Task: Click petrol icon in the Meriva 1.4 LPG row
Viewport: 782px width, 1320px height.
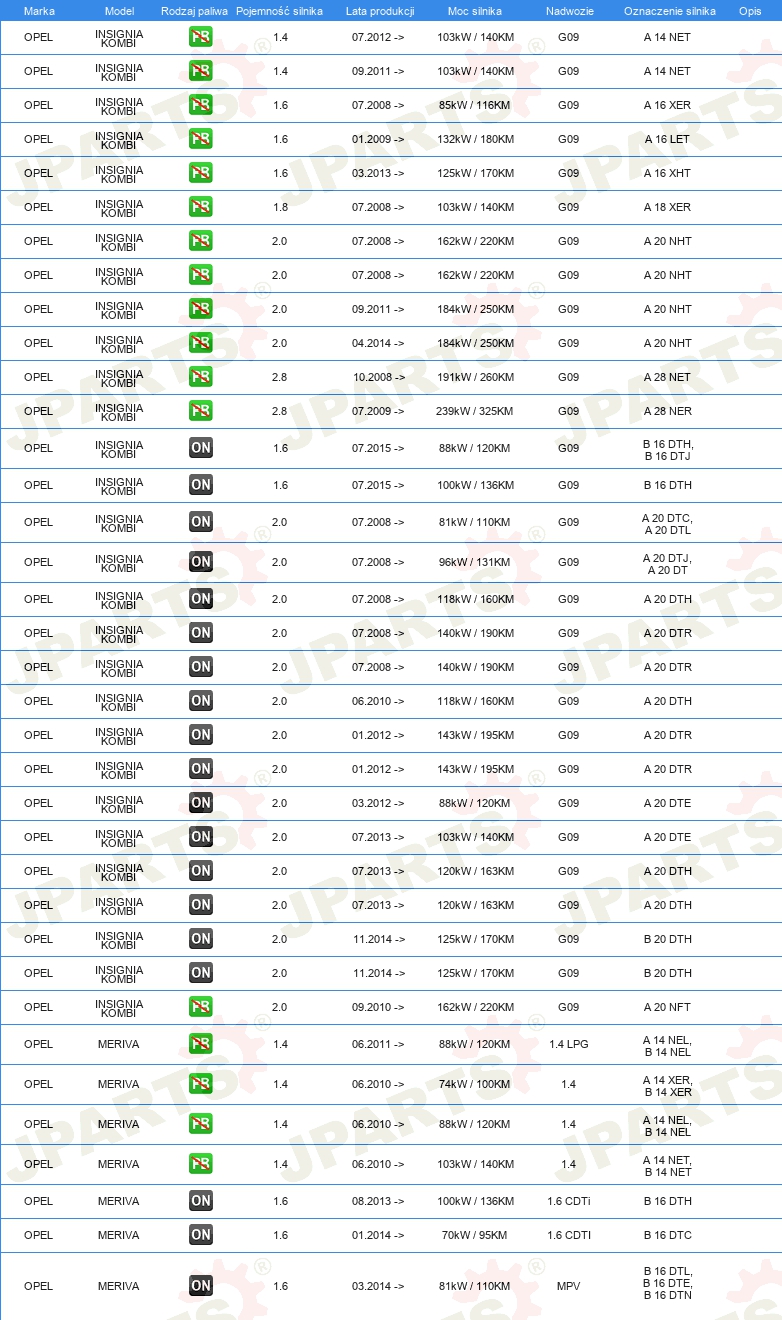Action: point(201,1044)
